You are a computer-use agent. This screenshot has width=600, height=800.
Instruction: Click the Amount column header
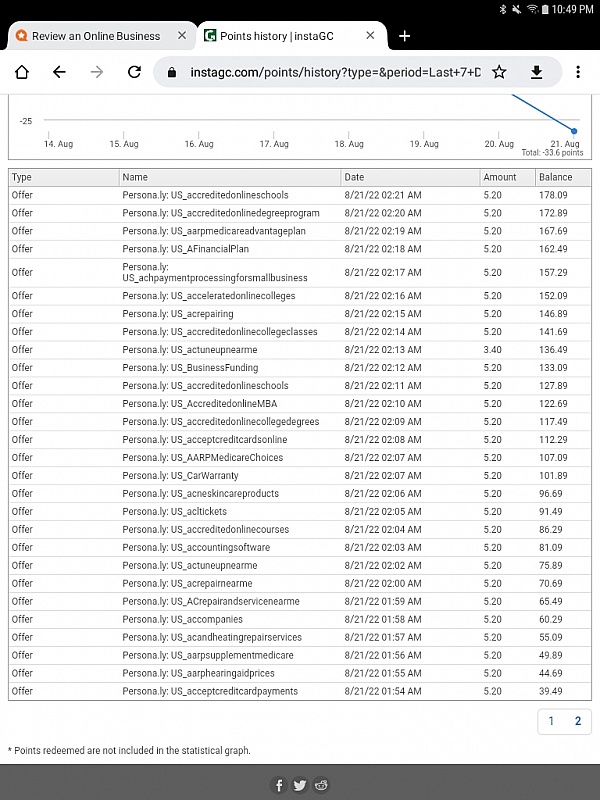tap(500, 177)
